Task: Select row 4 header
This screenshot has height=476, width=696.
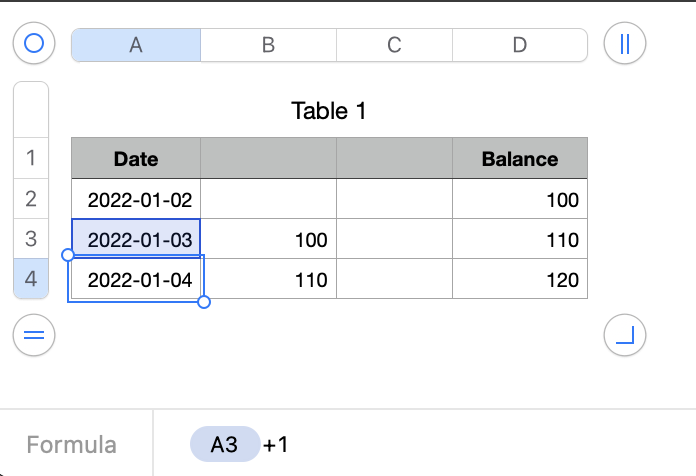Action: [30, 279]
